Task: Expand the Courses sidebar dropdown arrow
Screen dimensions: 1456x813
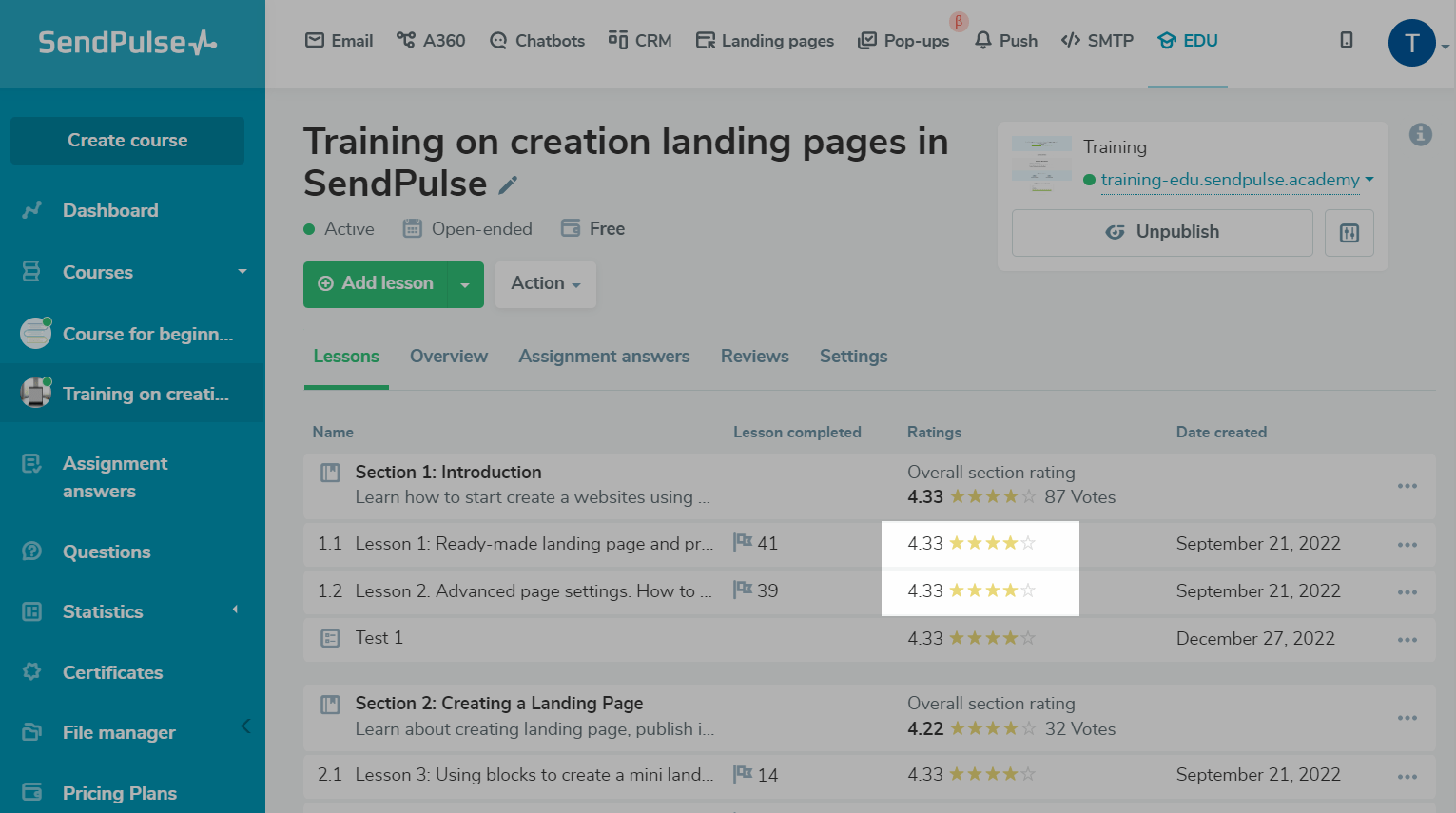Action: coord(243,272)
